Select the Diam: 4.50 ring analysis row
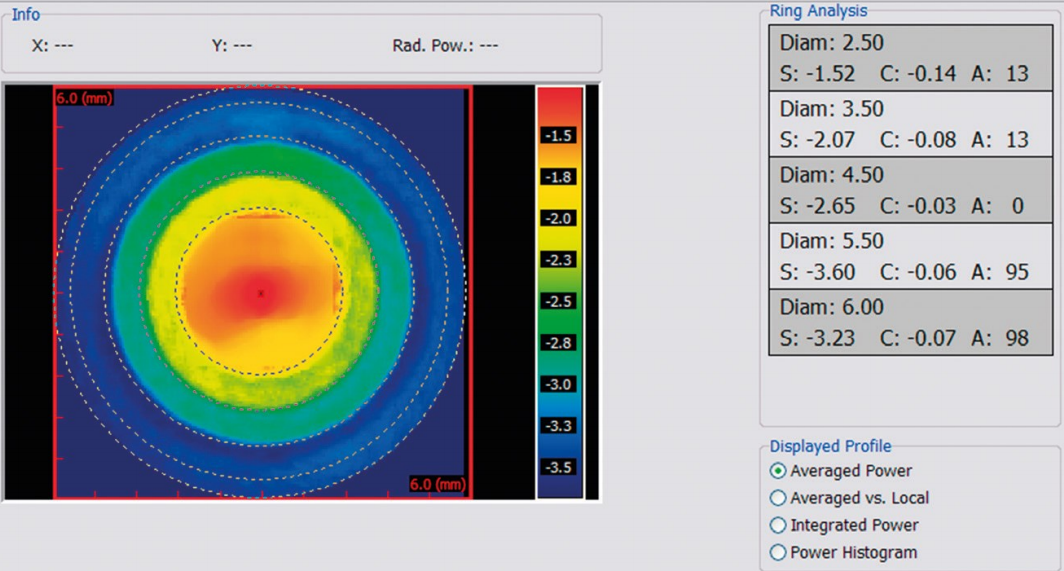This screenshot has height=571, width=1064. 911,189
